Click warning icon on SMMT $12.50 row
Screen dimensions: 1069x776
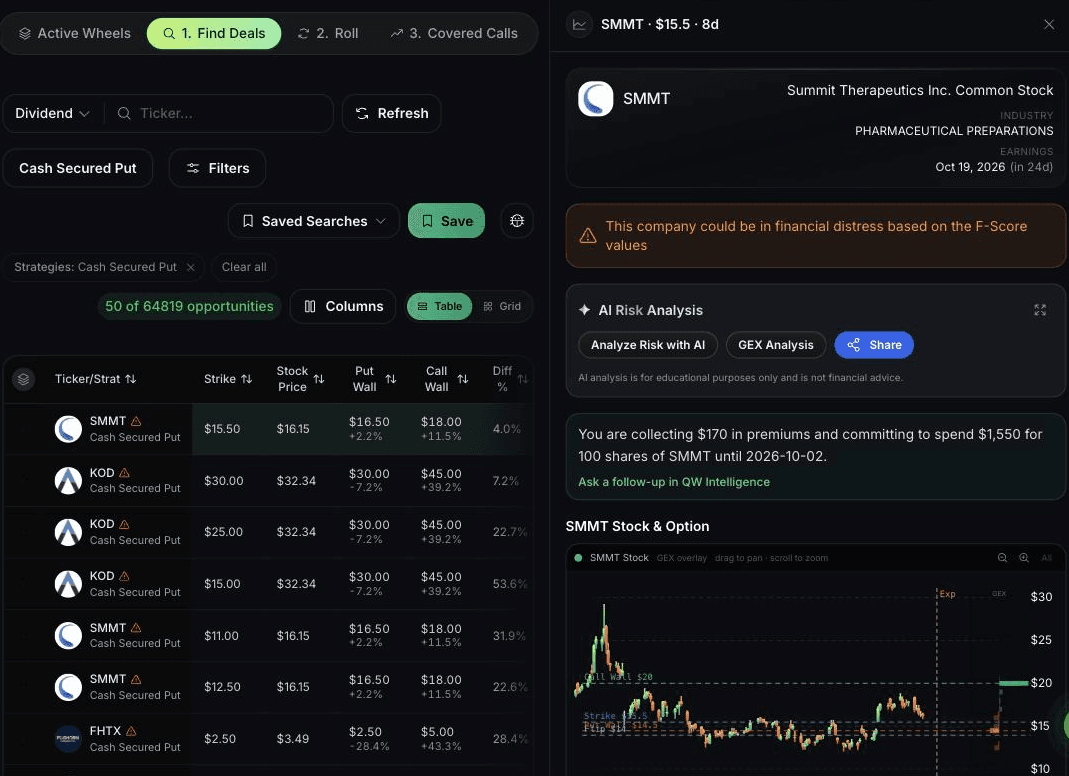pos(136,679)
